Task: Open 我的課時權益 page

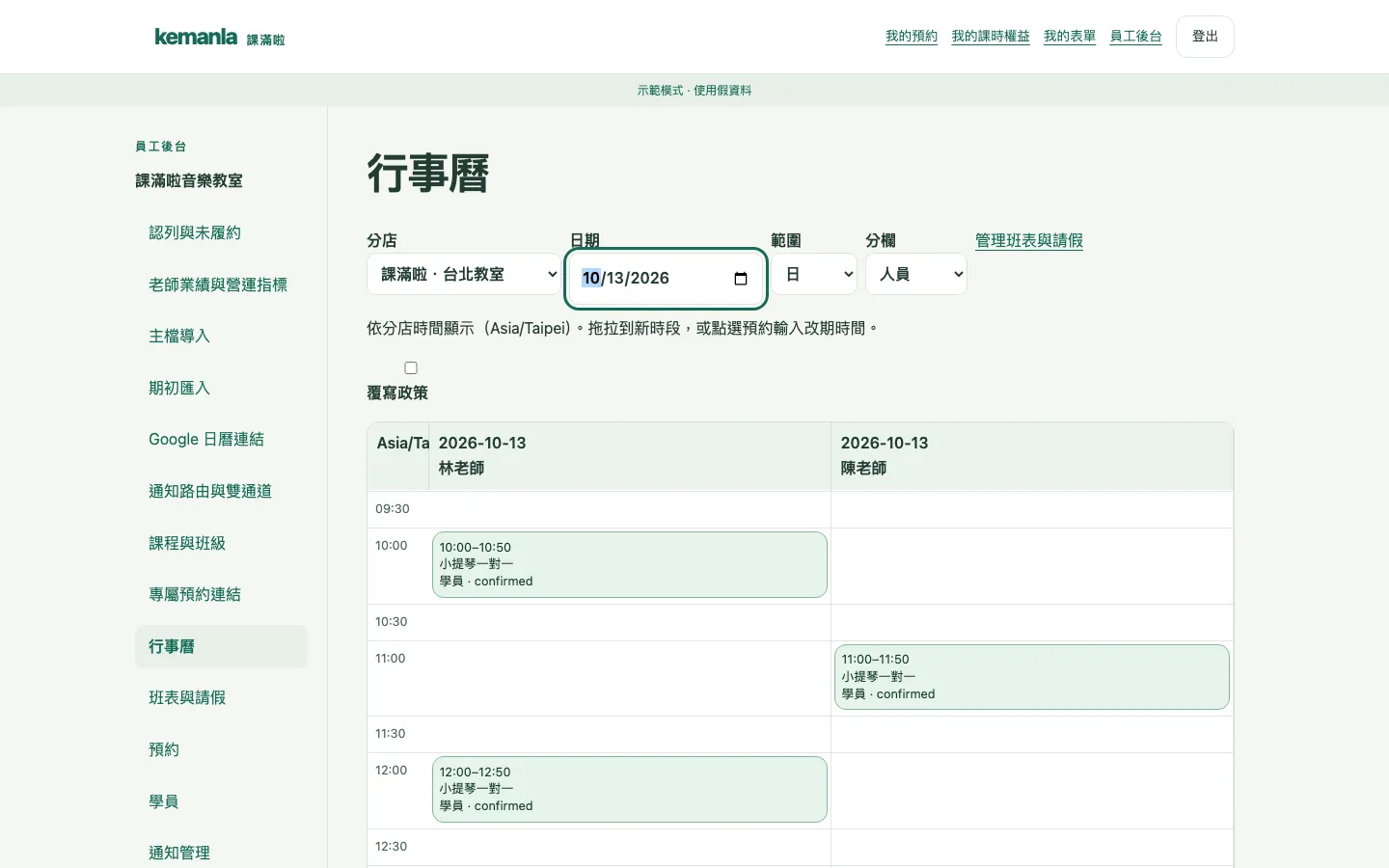Action: (991, 37)
